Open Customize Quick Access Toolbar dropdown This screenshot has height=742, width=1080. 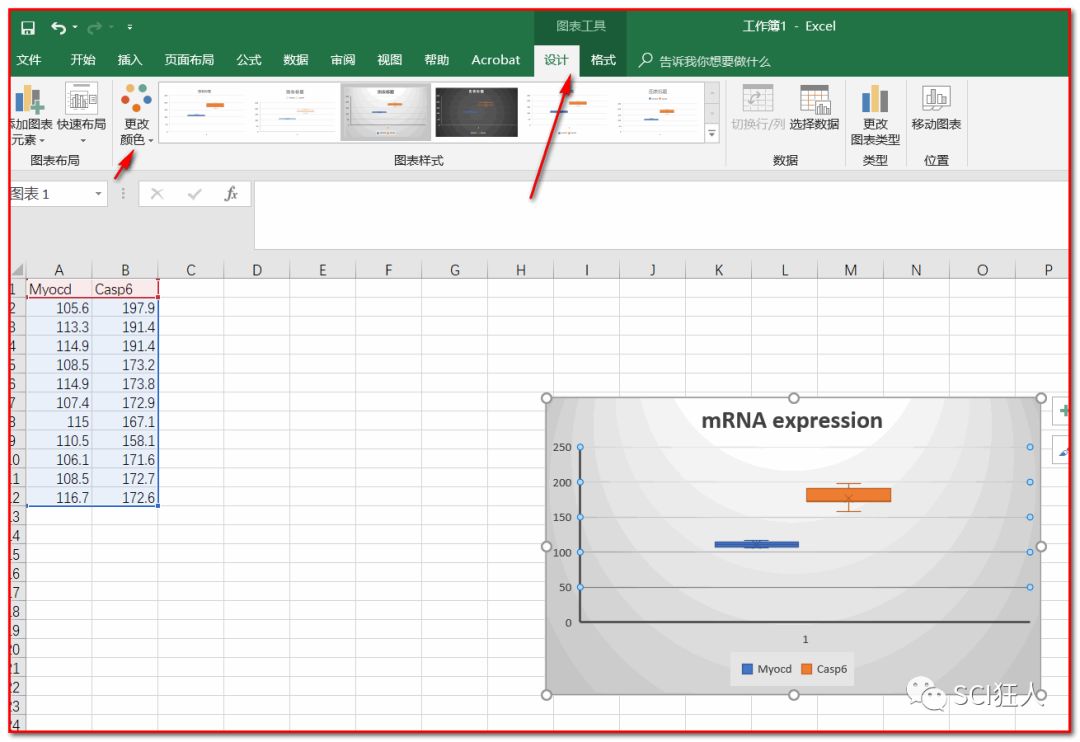click(x=130, y=27)
